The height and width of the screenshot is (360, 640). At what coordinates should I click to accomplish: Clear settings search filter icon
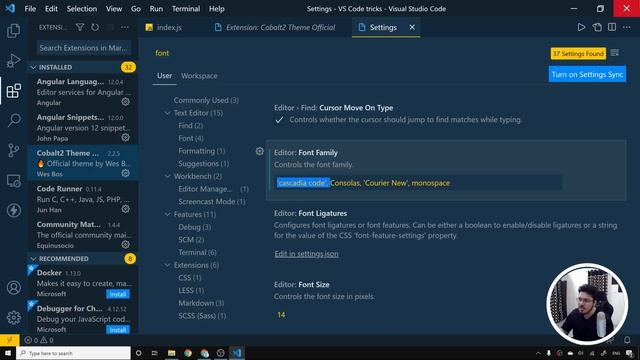tap(615, 53)
